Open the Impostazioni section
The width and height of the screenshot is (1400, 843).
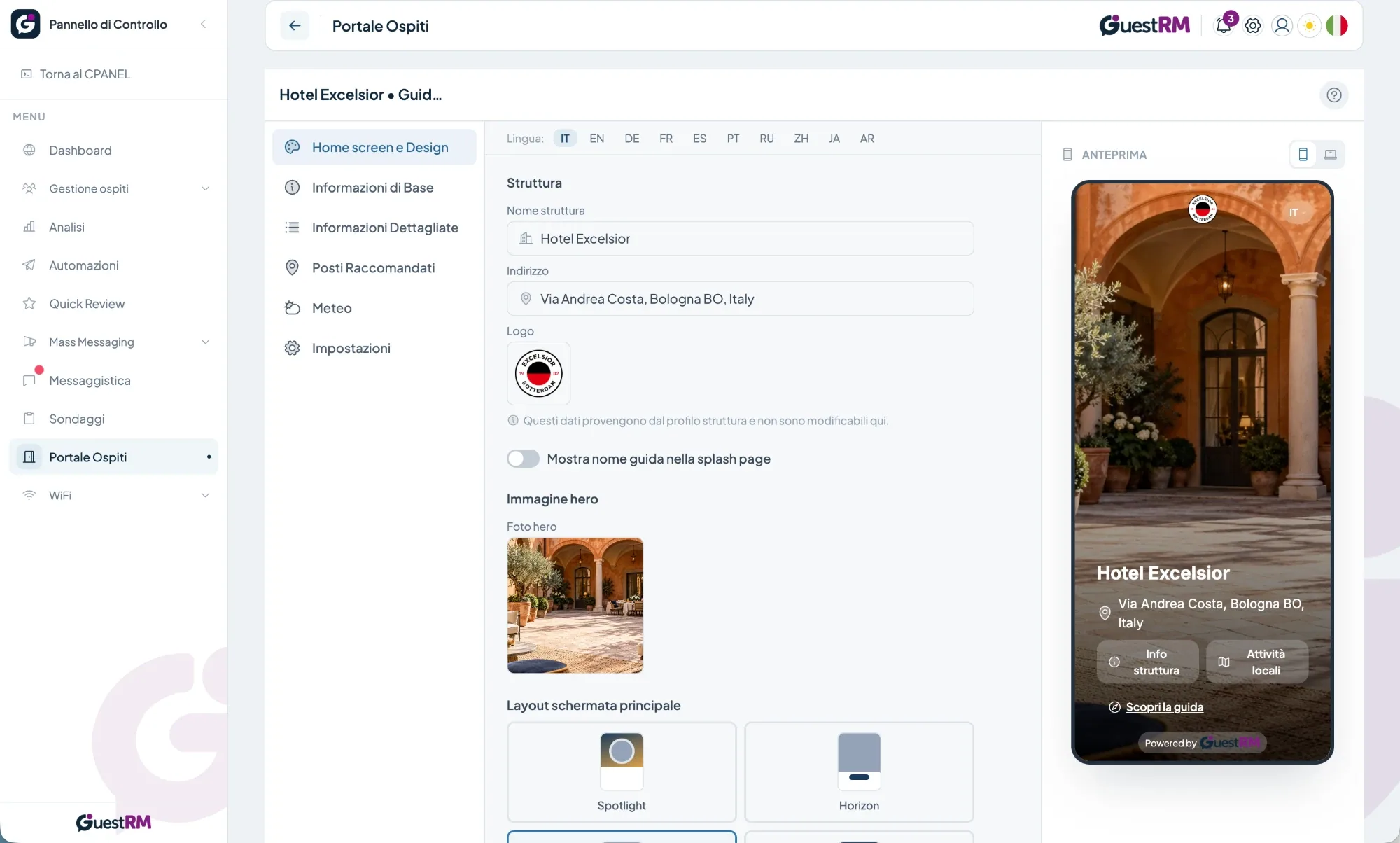pyautogui.click(x=374, y=348)
